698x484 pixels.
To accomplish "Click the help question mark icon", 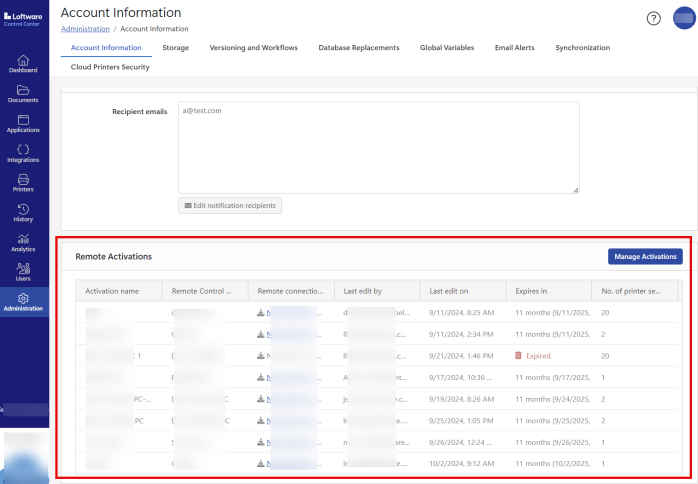I will [x=654, y=18].
